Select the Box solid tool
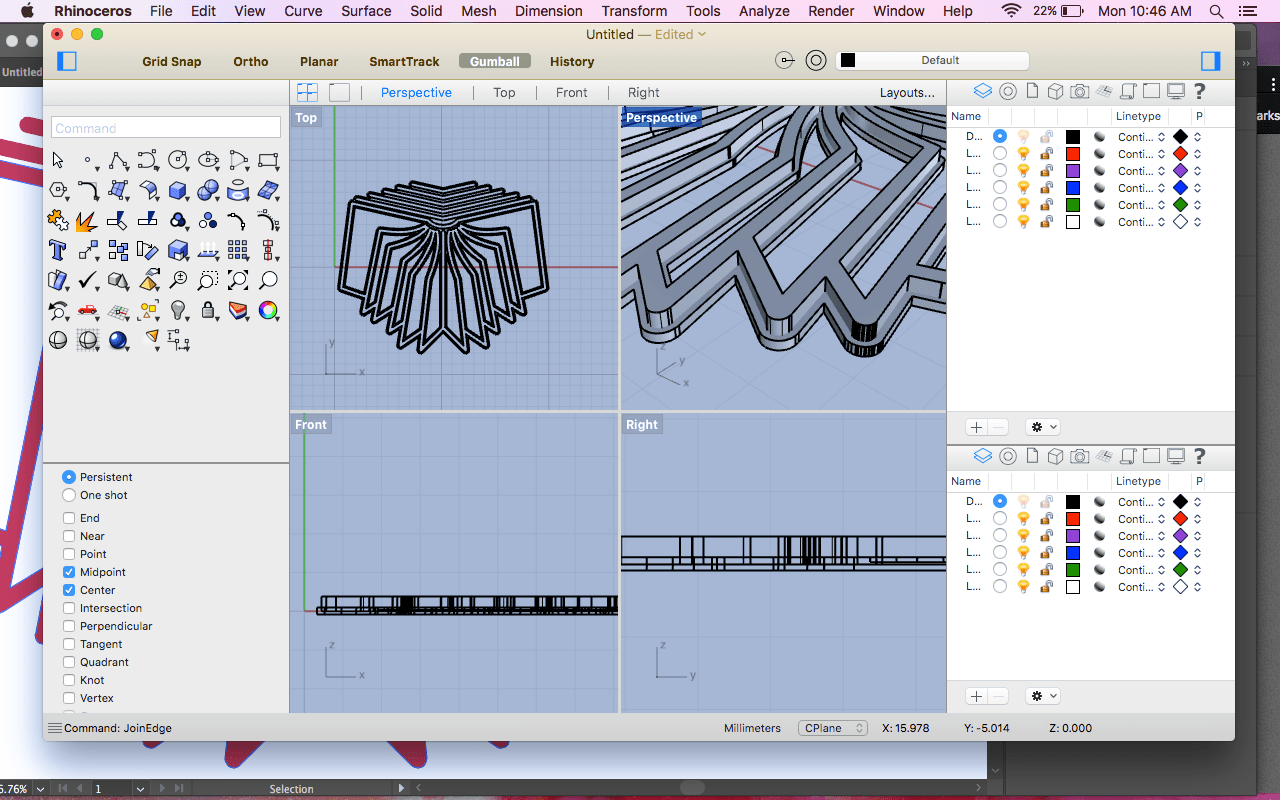This screenshot has width=1280, height=800. [x=178, y=190]
